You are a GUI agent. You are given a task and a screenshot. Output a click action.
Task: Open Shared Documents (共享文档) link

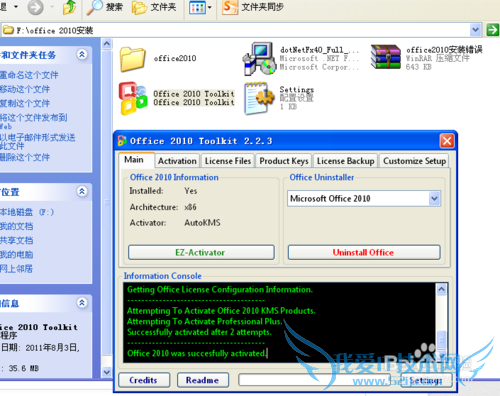click(16, 240)
